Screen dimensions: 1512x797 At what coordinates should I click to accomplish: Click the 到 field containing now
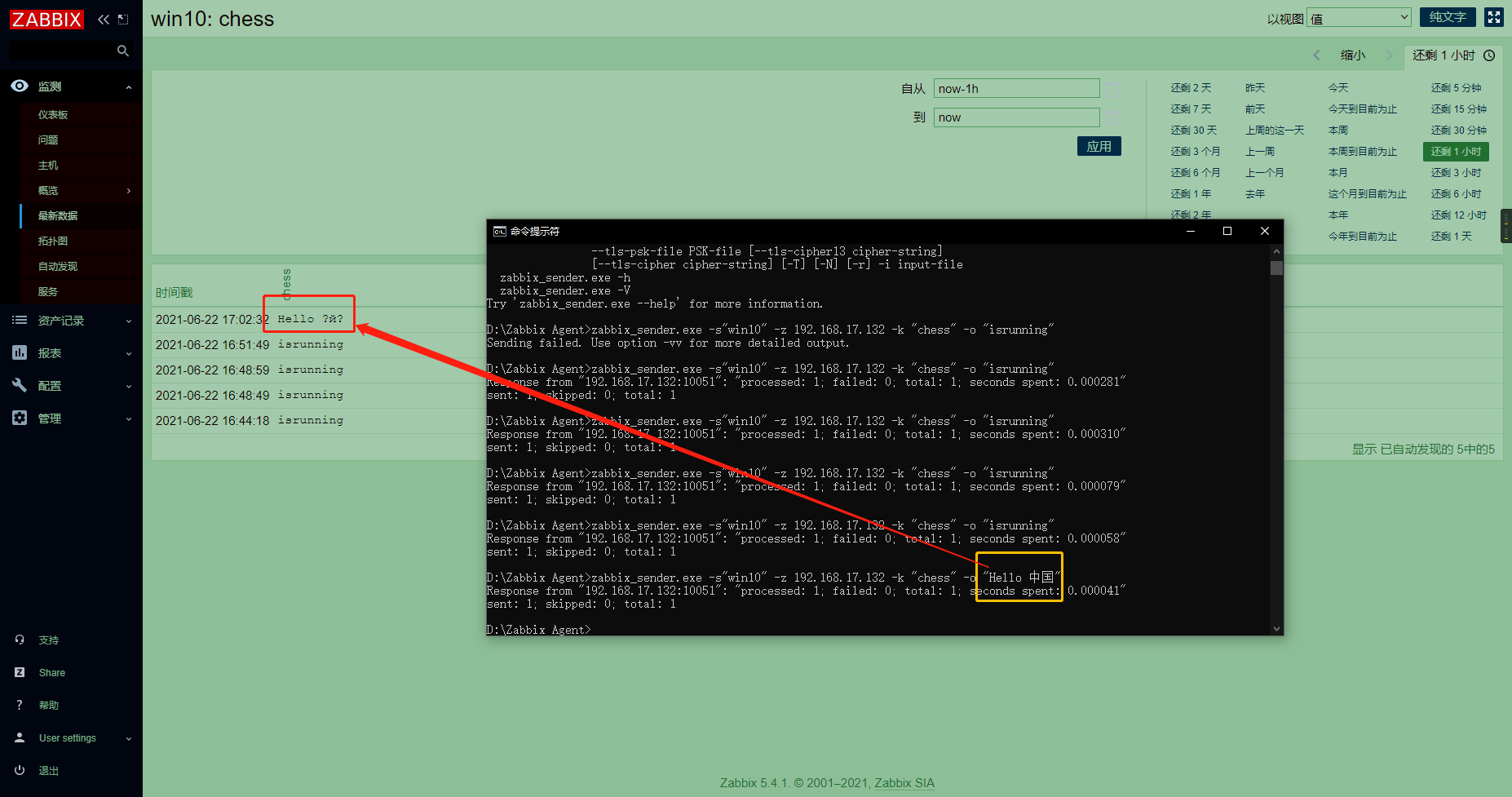point(1016,117)
